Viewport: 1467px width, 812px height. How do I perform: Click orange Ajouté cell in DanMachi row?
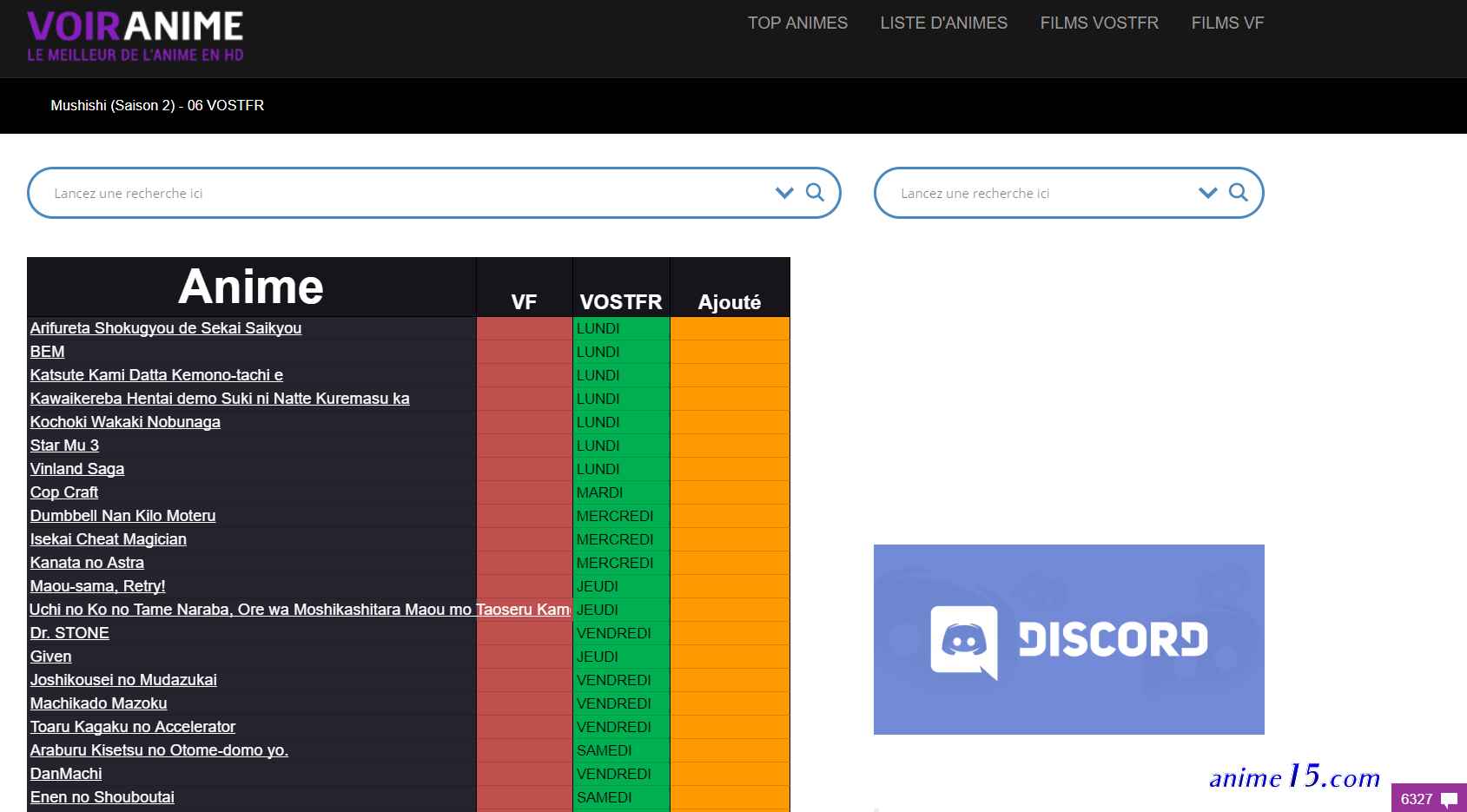[x=730, y=774]
